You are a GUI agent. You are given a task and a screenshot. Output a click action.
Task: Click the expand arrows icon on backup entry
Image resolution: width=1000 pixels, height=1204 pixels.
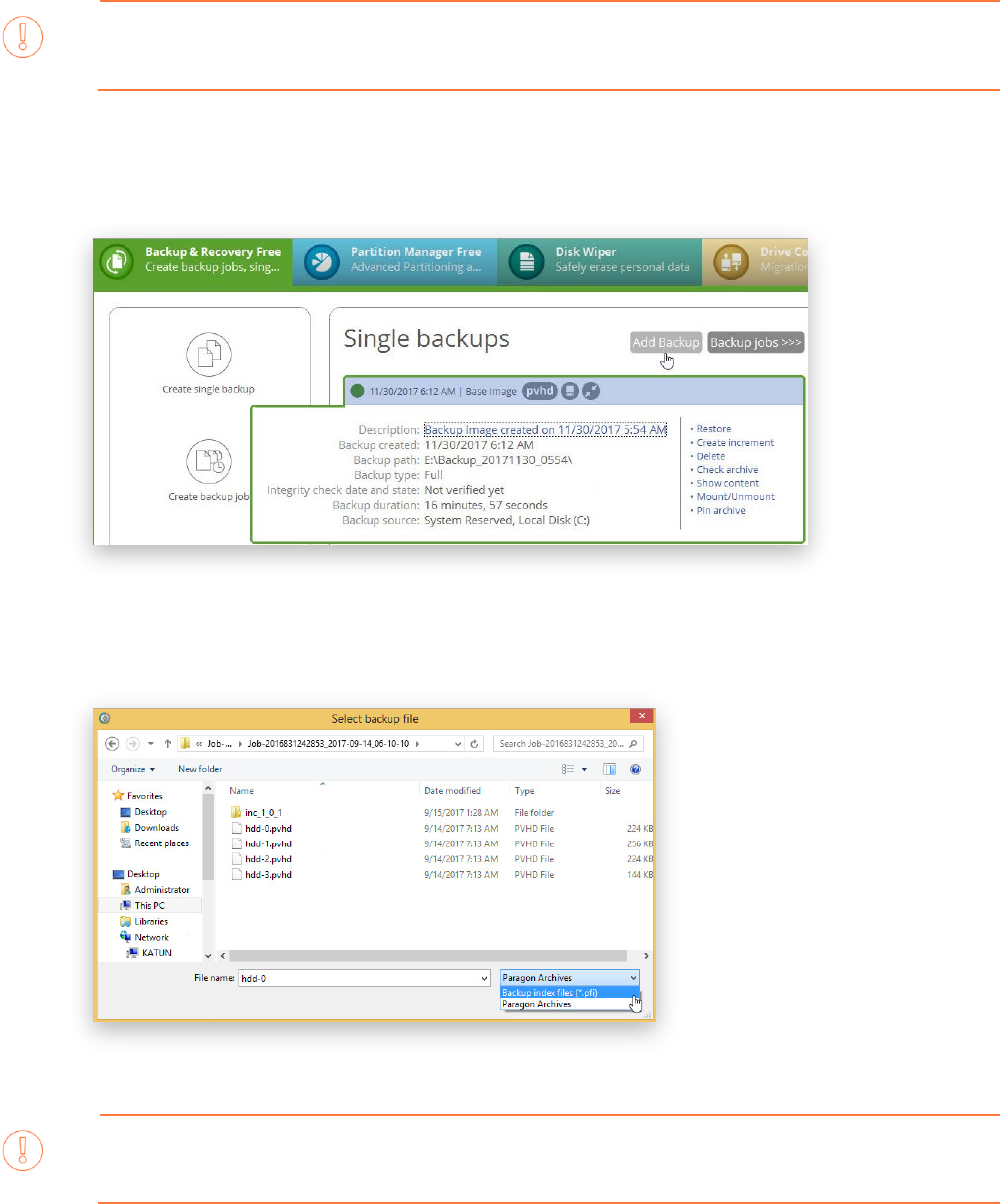pyautogui.click(x=591, y=391)
